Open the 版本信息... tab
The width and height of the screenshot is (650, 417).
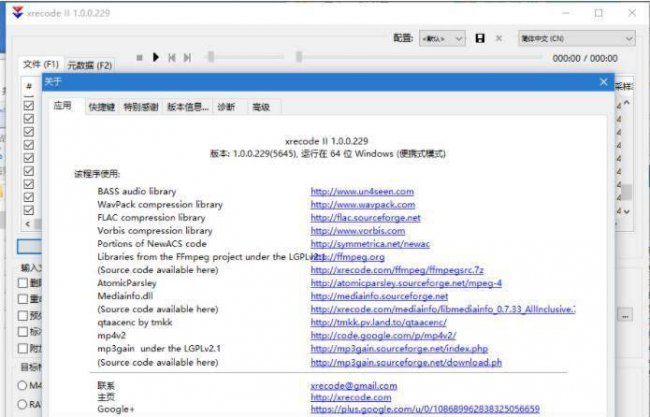coord(187,107)
